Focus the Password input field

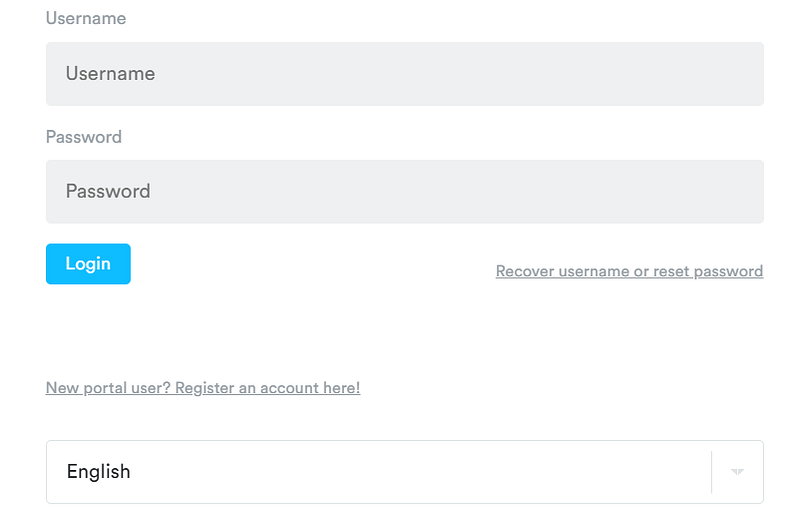405,192
